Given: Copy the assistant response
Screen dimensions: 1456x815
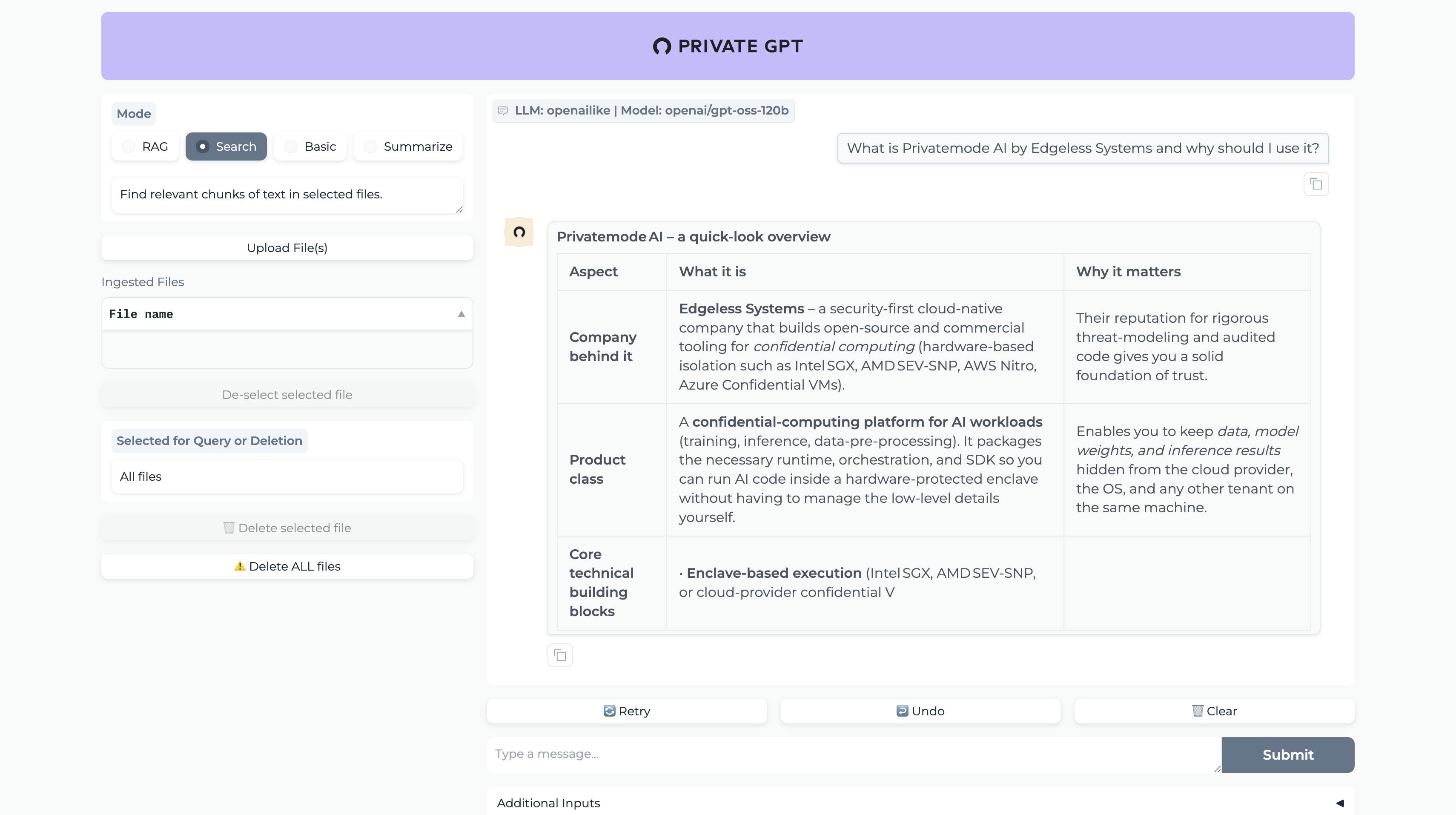Looking at the screenshot, I should click(x=559, y=656).
